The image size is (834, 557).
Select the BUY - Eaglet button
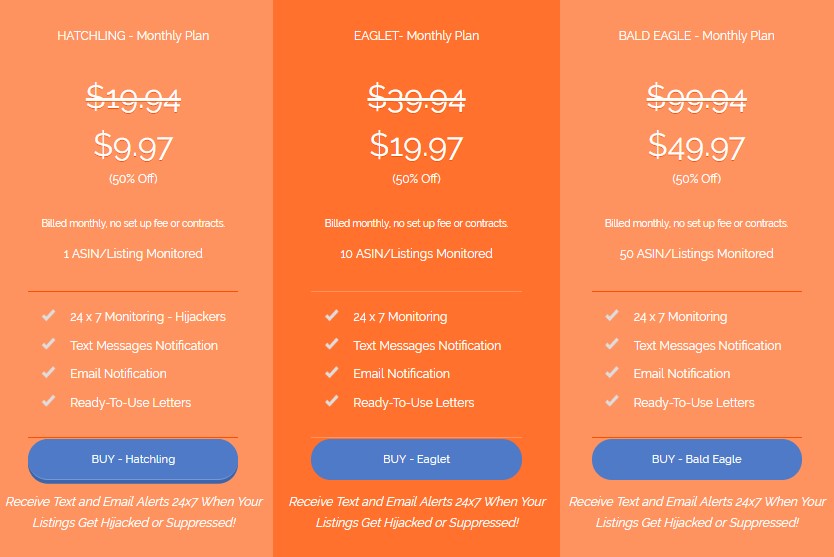tap(416, 459)
